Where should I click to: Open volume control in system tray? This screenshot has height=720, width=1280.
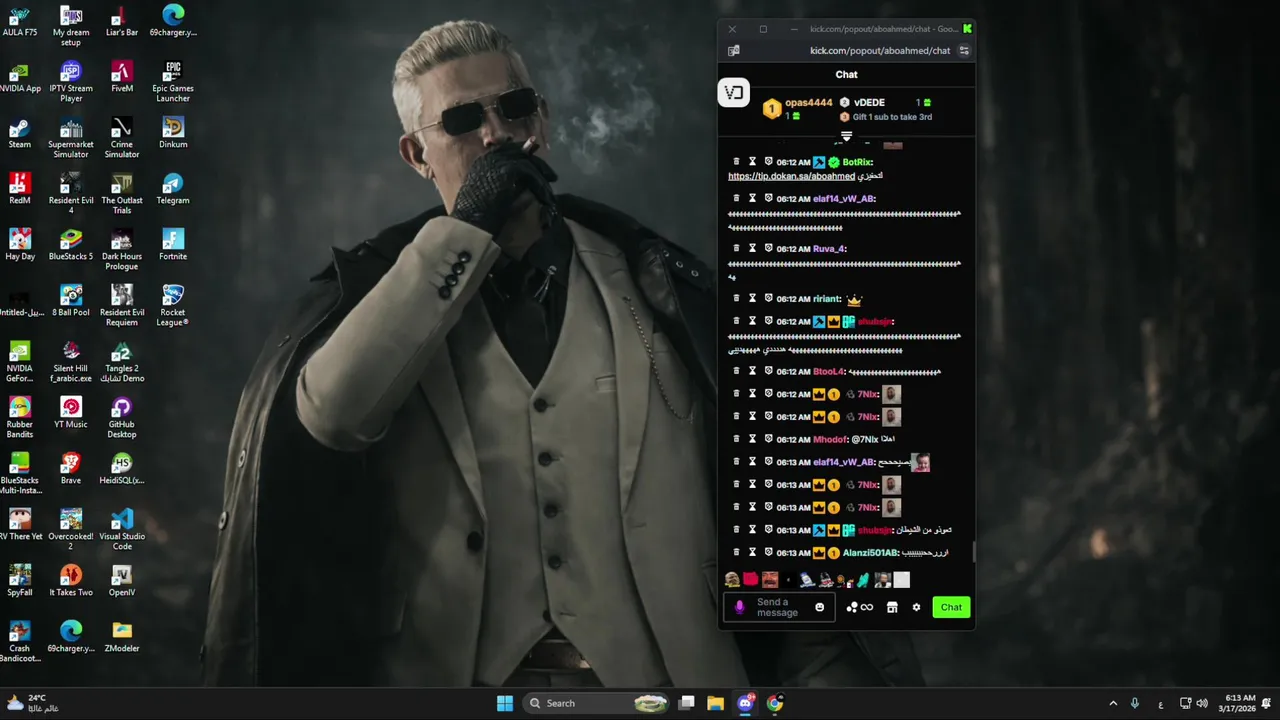pos(1202,703)
